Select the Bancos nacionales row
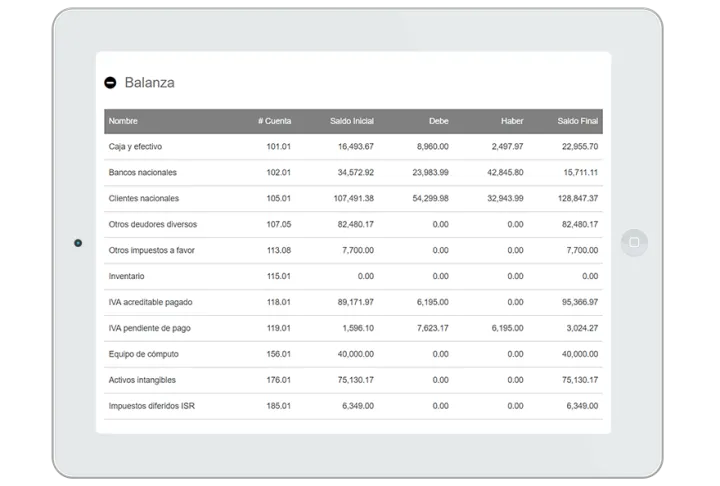720x486 pixels. tap(142, 173)
